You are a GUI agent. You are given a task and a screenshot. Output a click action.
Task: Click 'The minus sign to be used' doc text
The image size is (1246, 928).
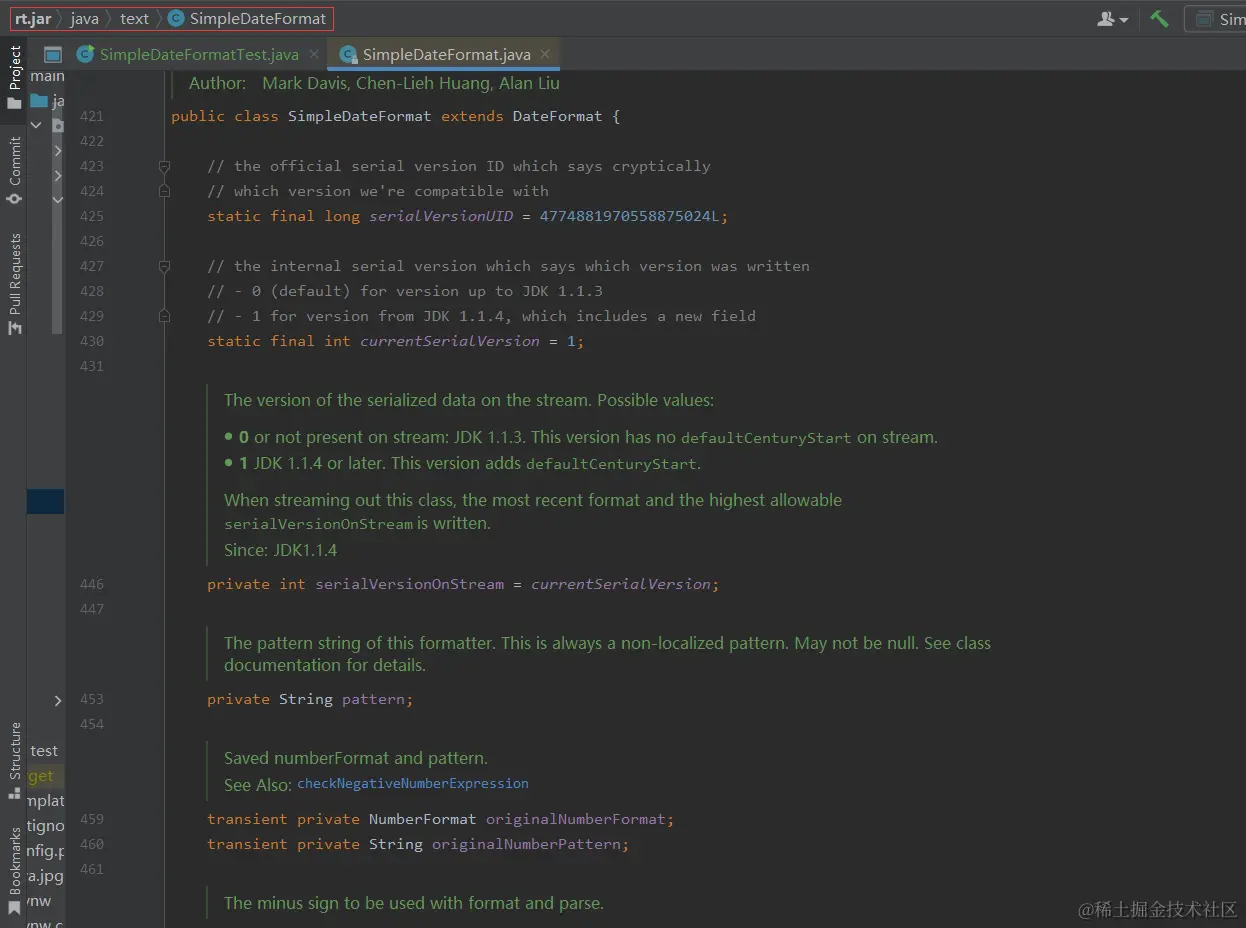(414, 903)
